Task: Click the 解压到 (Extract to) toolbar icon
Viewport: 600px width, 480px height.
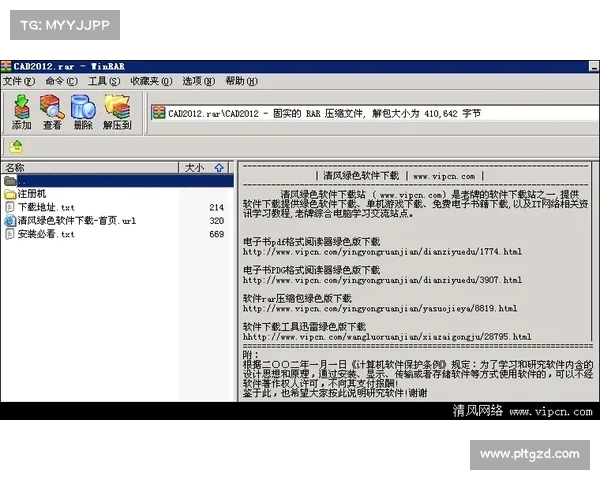Action: [x=117, y=112]
